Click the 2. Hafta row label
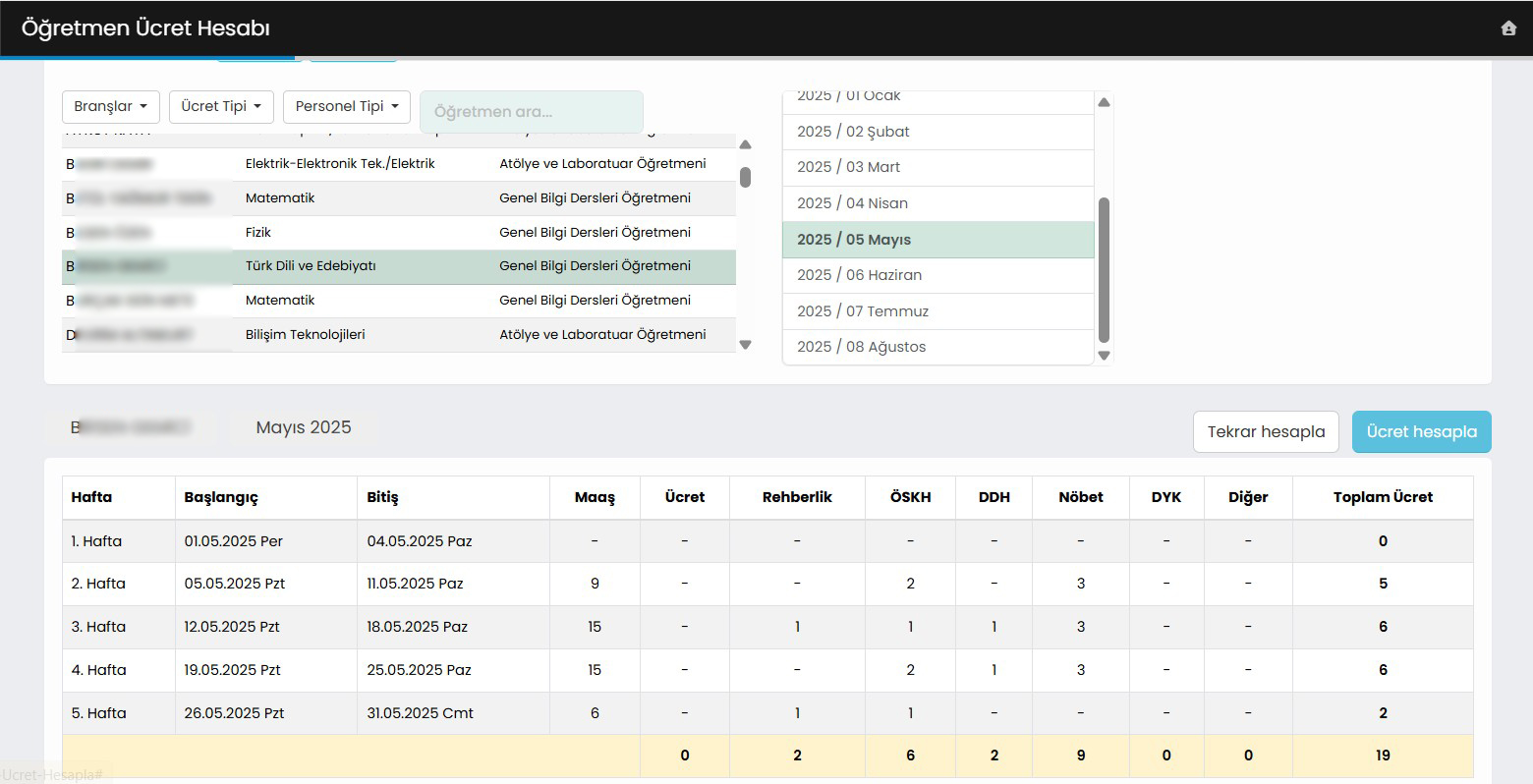This screenshot has width=1533, height=784. (98, 584)
